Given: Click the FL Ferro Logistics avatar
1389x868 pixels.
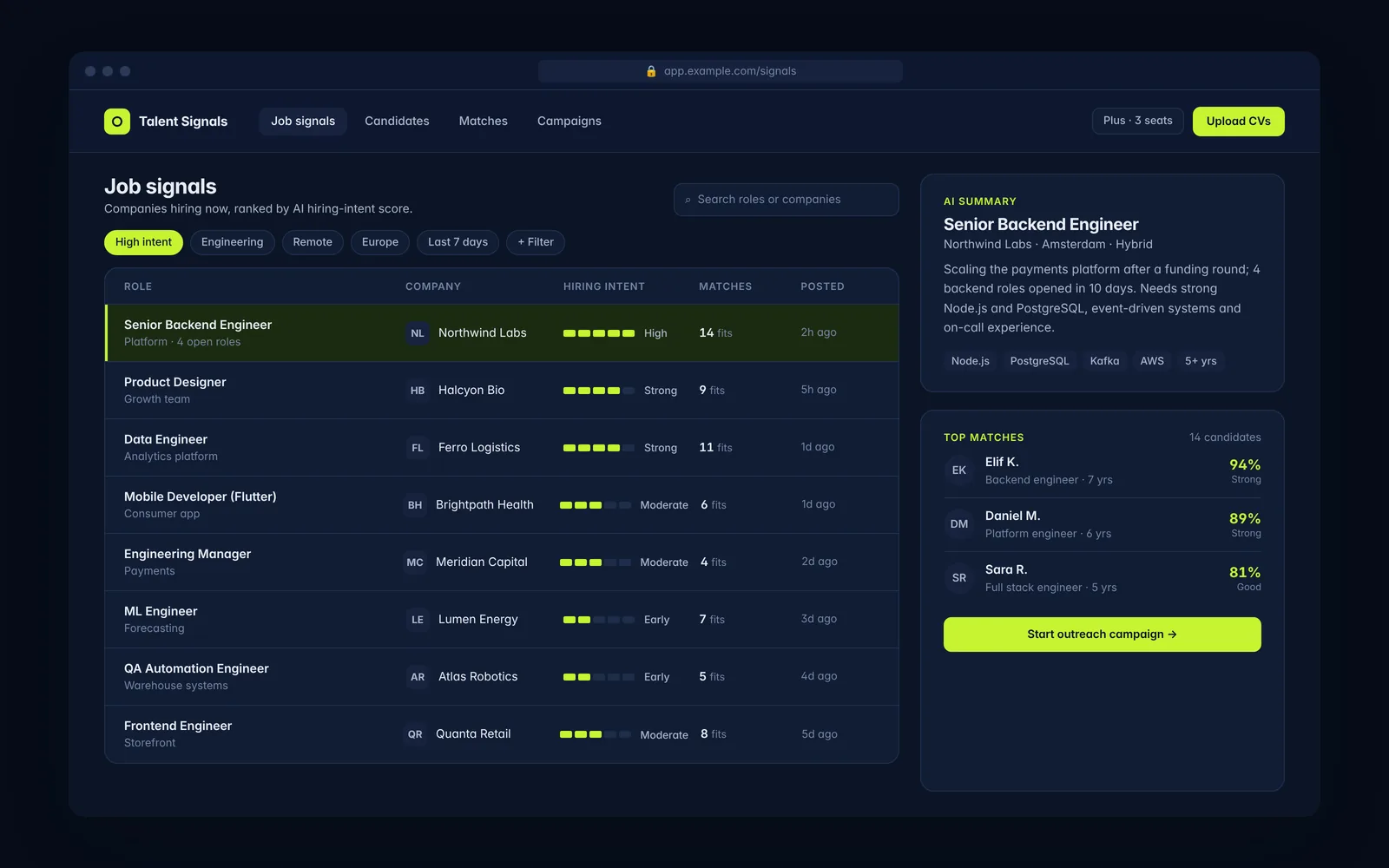Looking at the screenshot, I should (418, 448).
